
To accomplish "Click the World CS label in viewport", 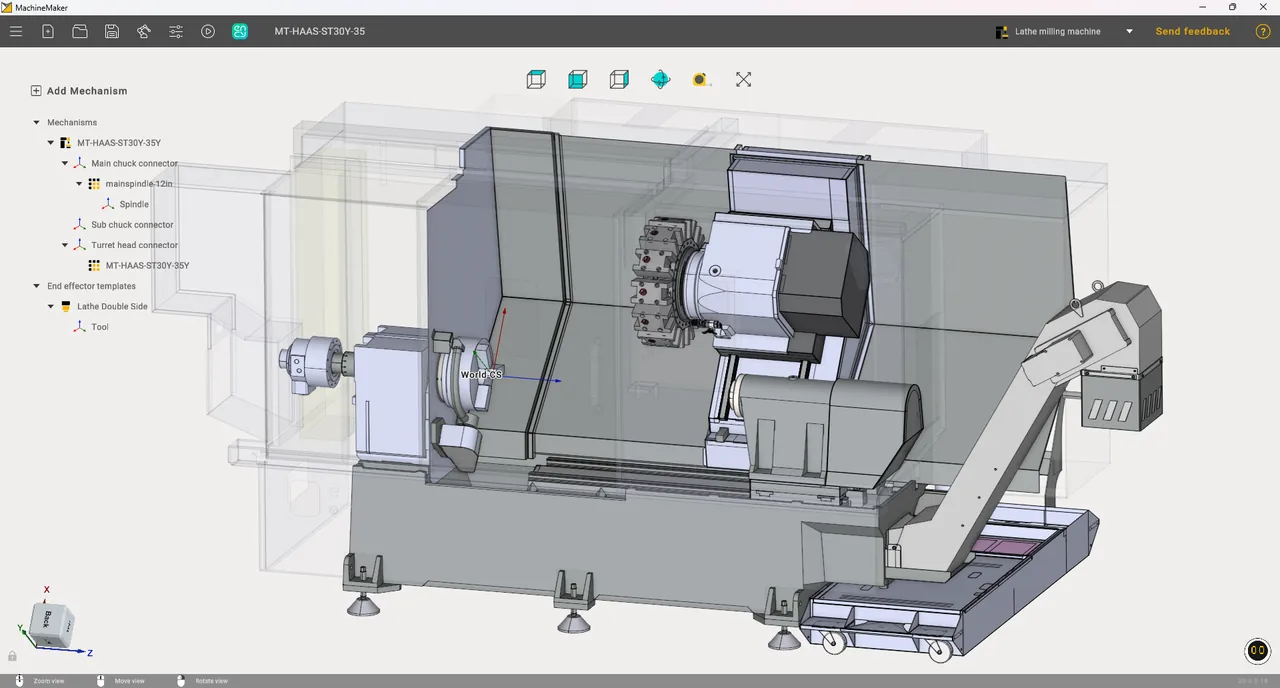I will tap(481, 375).
